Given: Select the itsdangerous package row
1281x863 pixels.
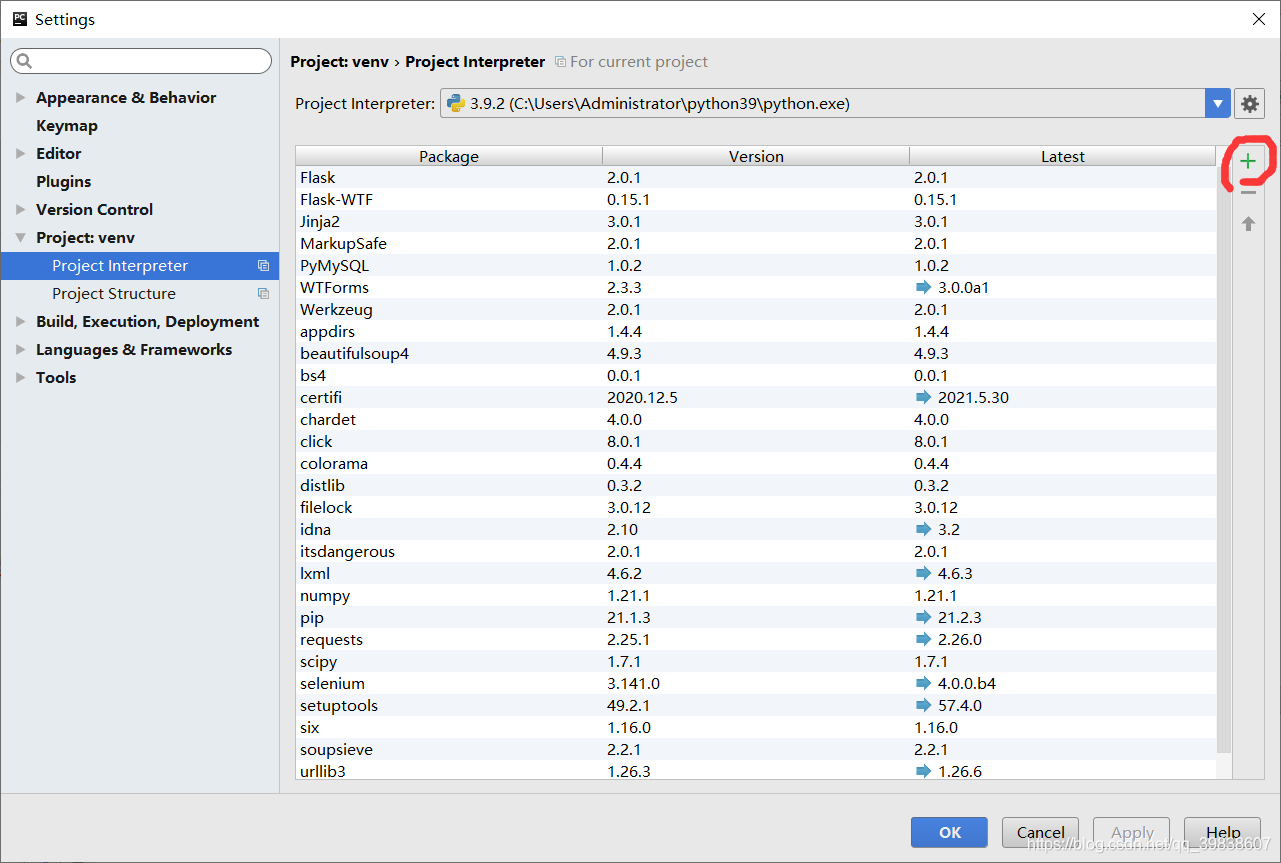Looking at the screenshot, I should click(x=756, y=551).
